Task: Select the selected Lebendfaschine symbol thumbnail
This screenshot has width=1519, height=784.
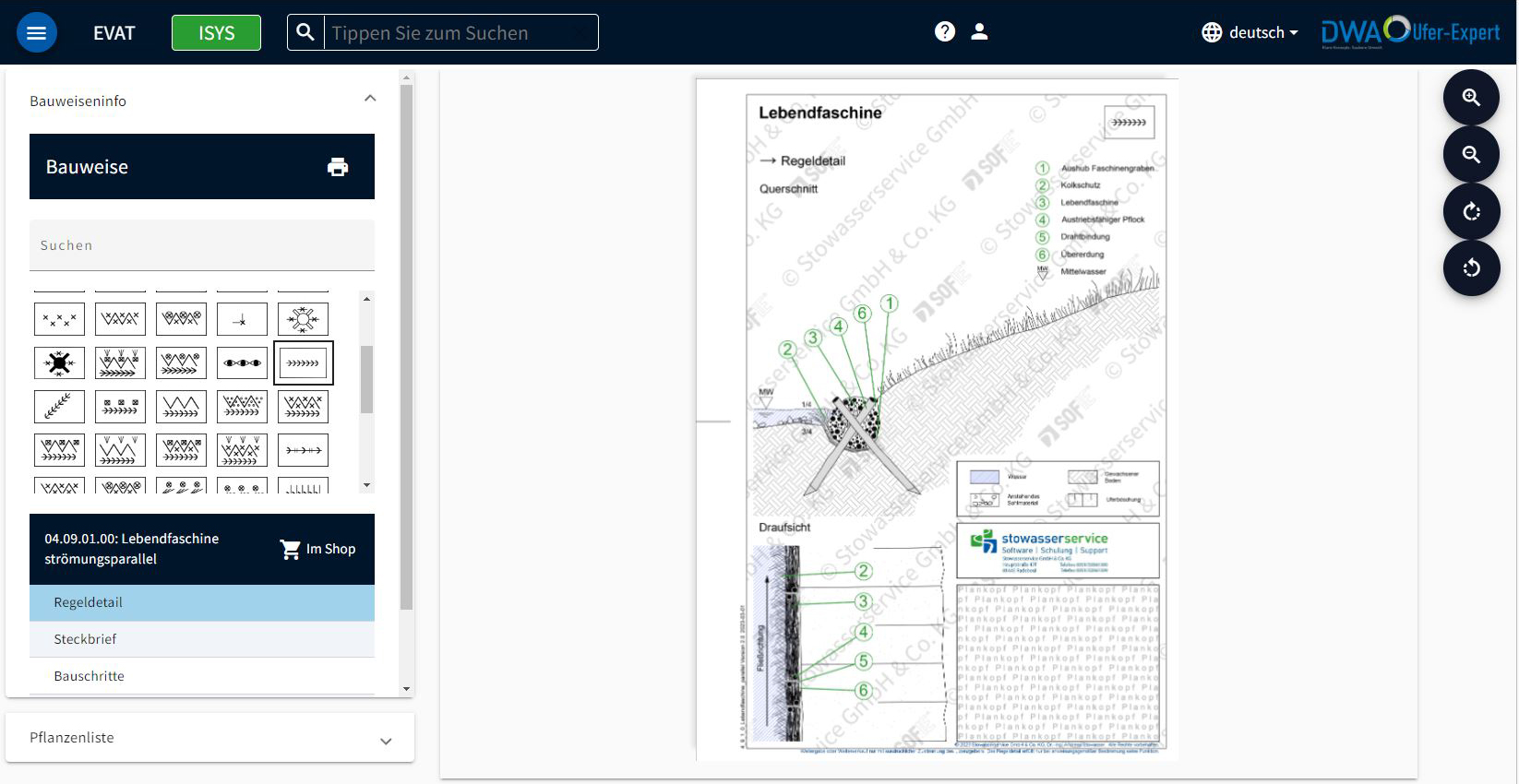Action: point(303,363)
